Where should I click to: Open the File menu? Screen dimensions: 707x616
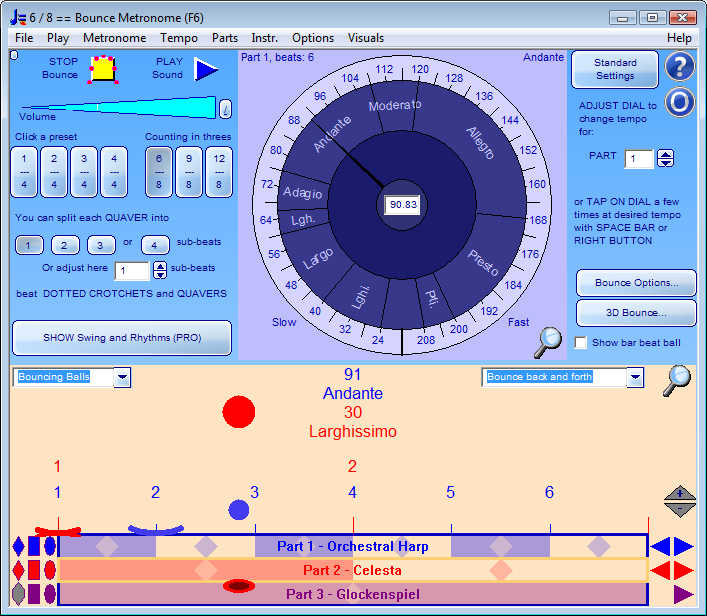24,38
